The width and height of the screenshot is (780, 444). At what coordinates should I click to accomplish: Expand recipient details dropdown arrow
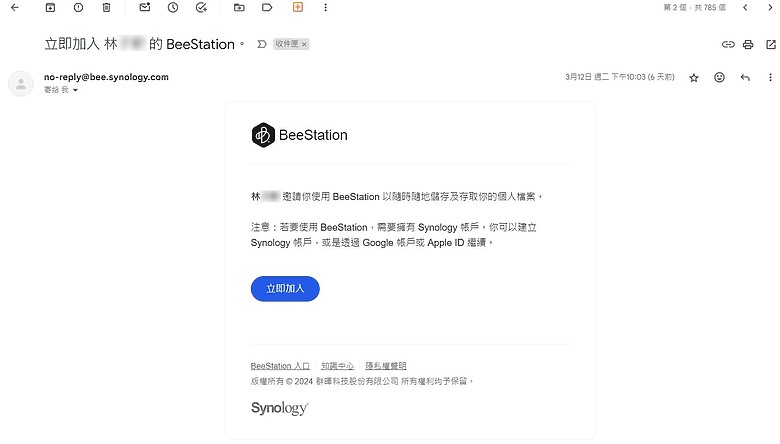point(75,90)
